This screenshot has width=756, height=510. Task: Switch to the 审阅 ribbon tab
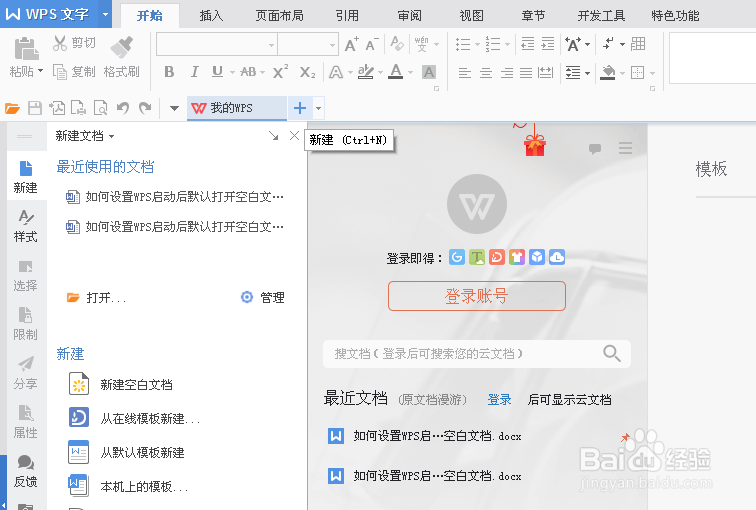pyautogui.click(x=409, y=16)
